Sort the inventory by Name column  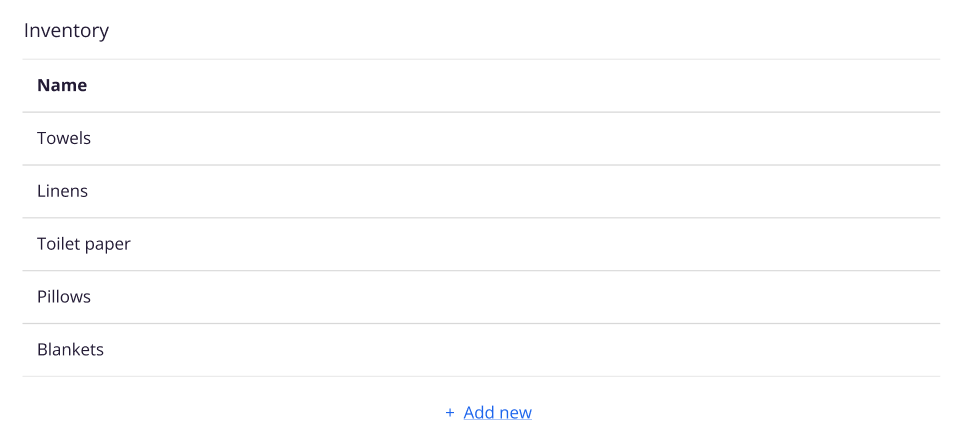[x=62, y=85]
